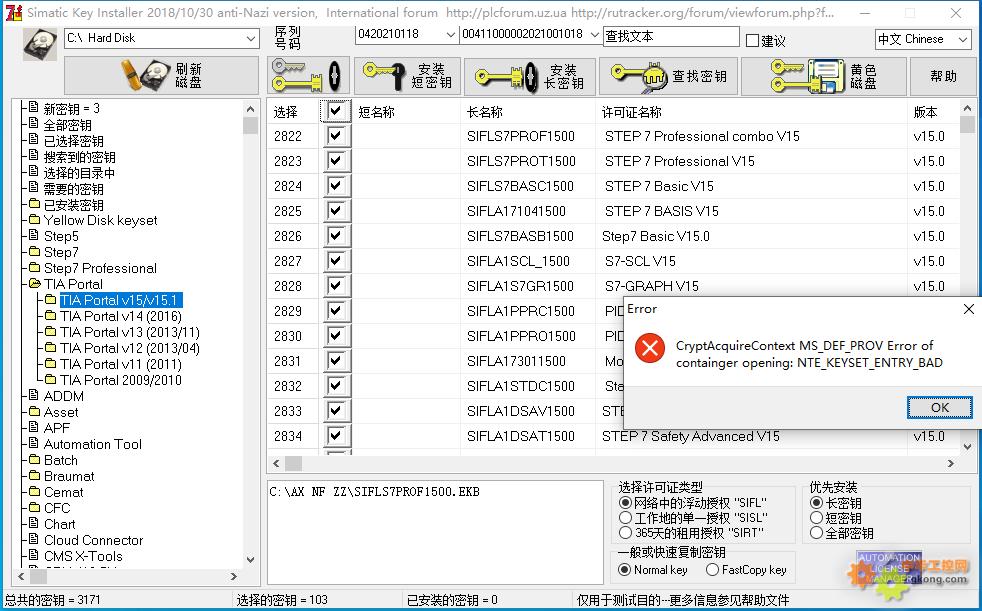982x611 pixels.
Task: Click the app icon in title bar
Action: (14, 13)
